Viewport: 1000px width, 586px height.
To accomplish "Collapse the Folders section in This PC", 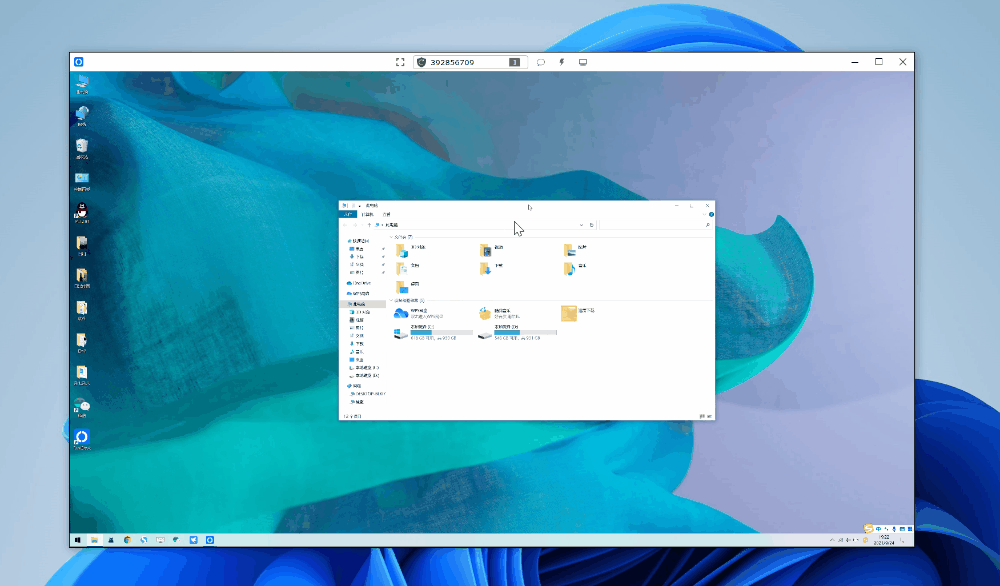I will coord(390,236).
